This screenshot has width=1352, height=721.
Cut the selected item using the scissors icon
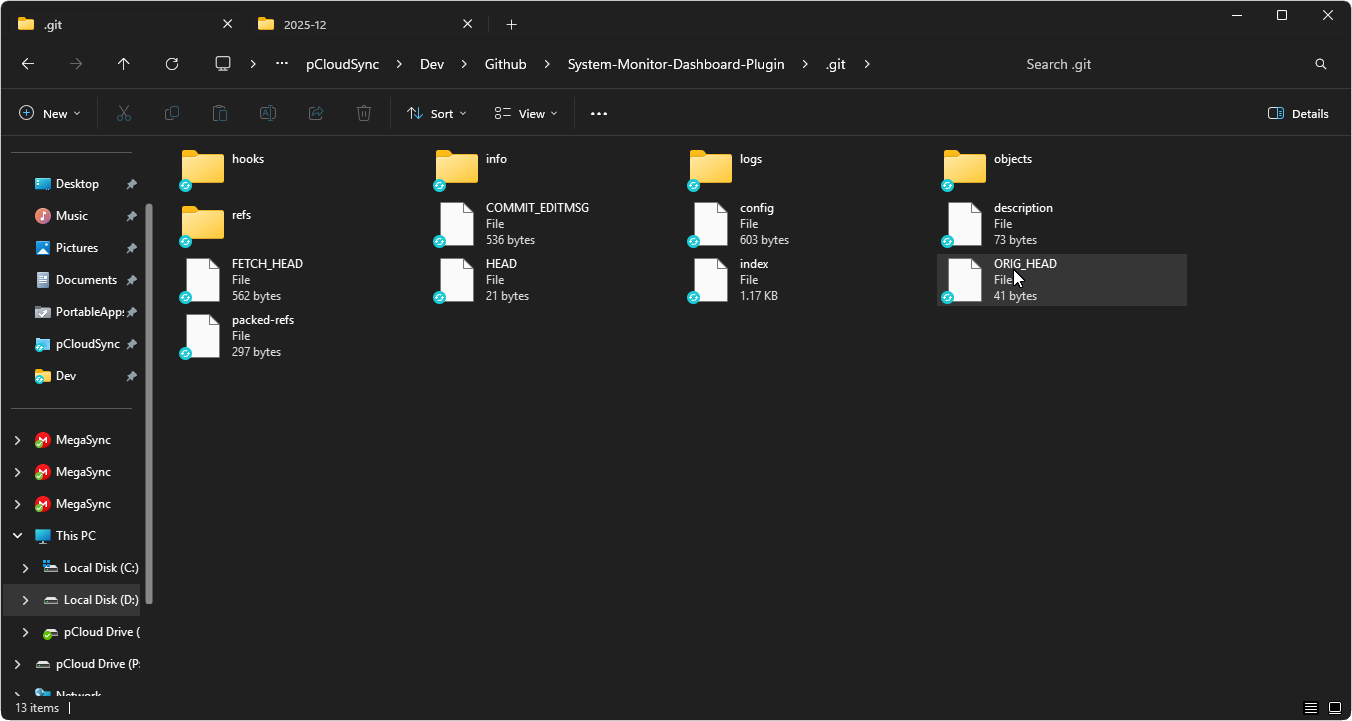(x=123, y=113)
